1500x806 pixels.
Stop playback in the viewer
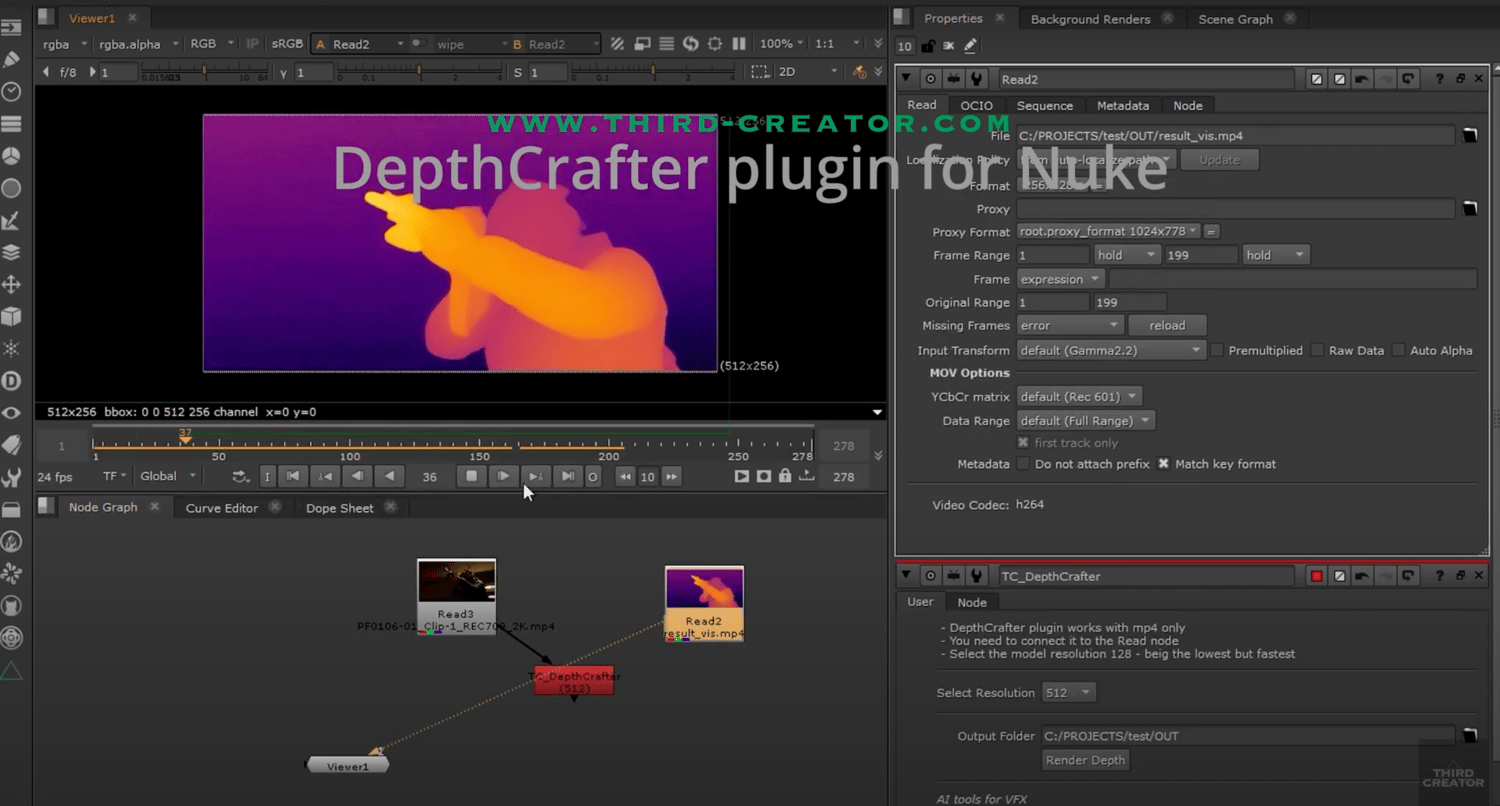tap(472, 477)
